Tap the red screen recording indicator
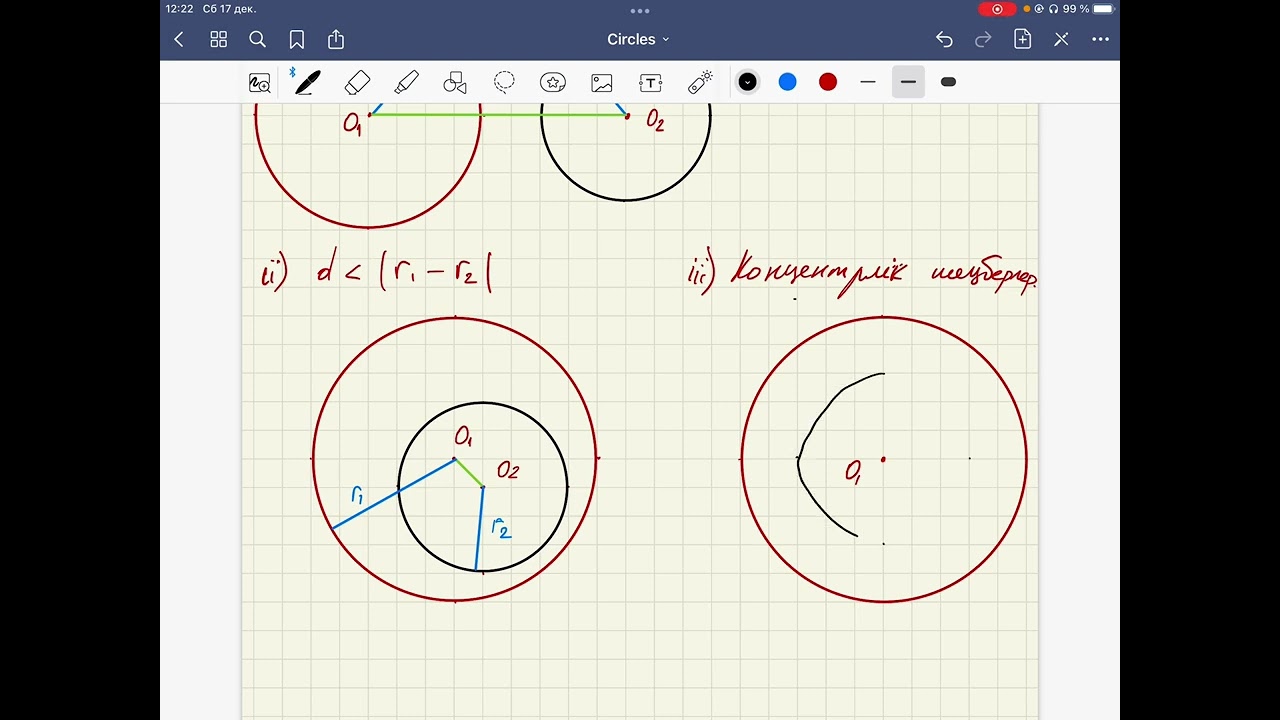 (997, 9)
